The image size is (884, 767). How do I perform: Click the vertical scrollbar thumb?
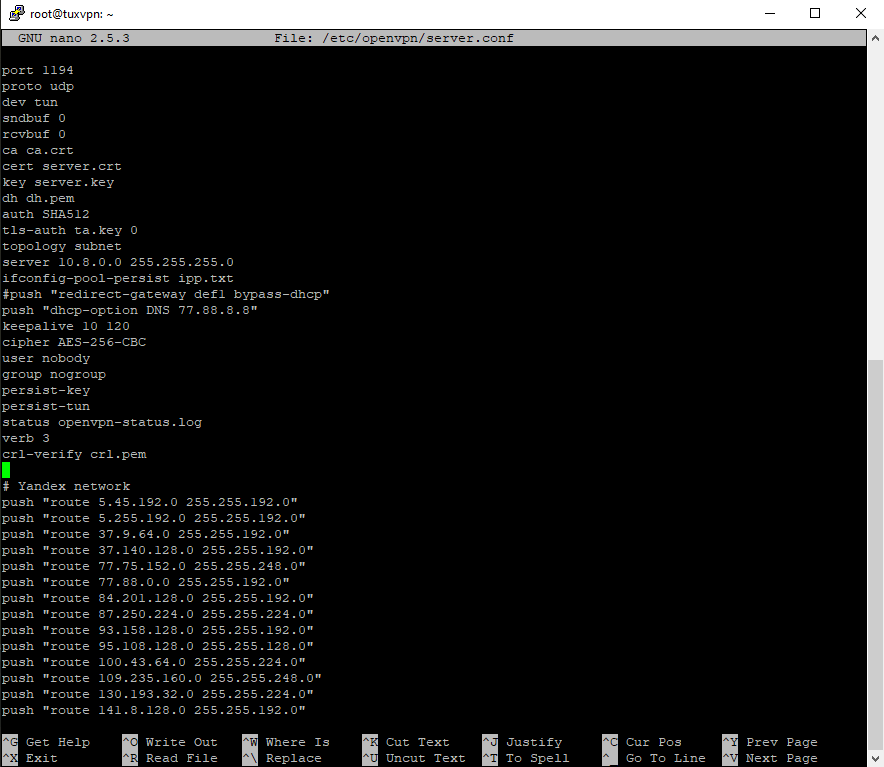coord(875,555)
